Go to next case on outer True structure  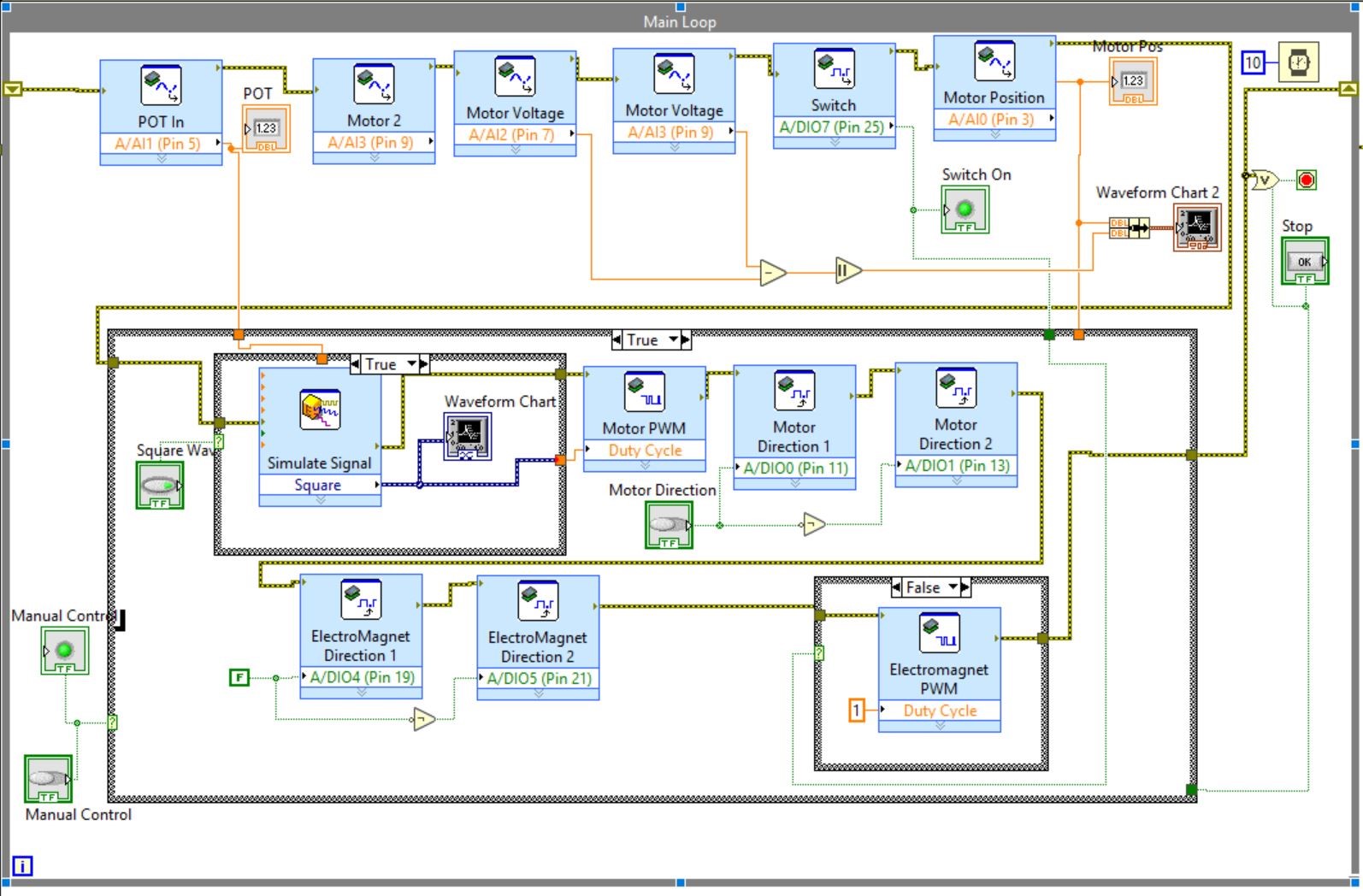pos(686,340)
